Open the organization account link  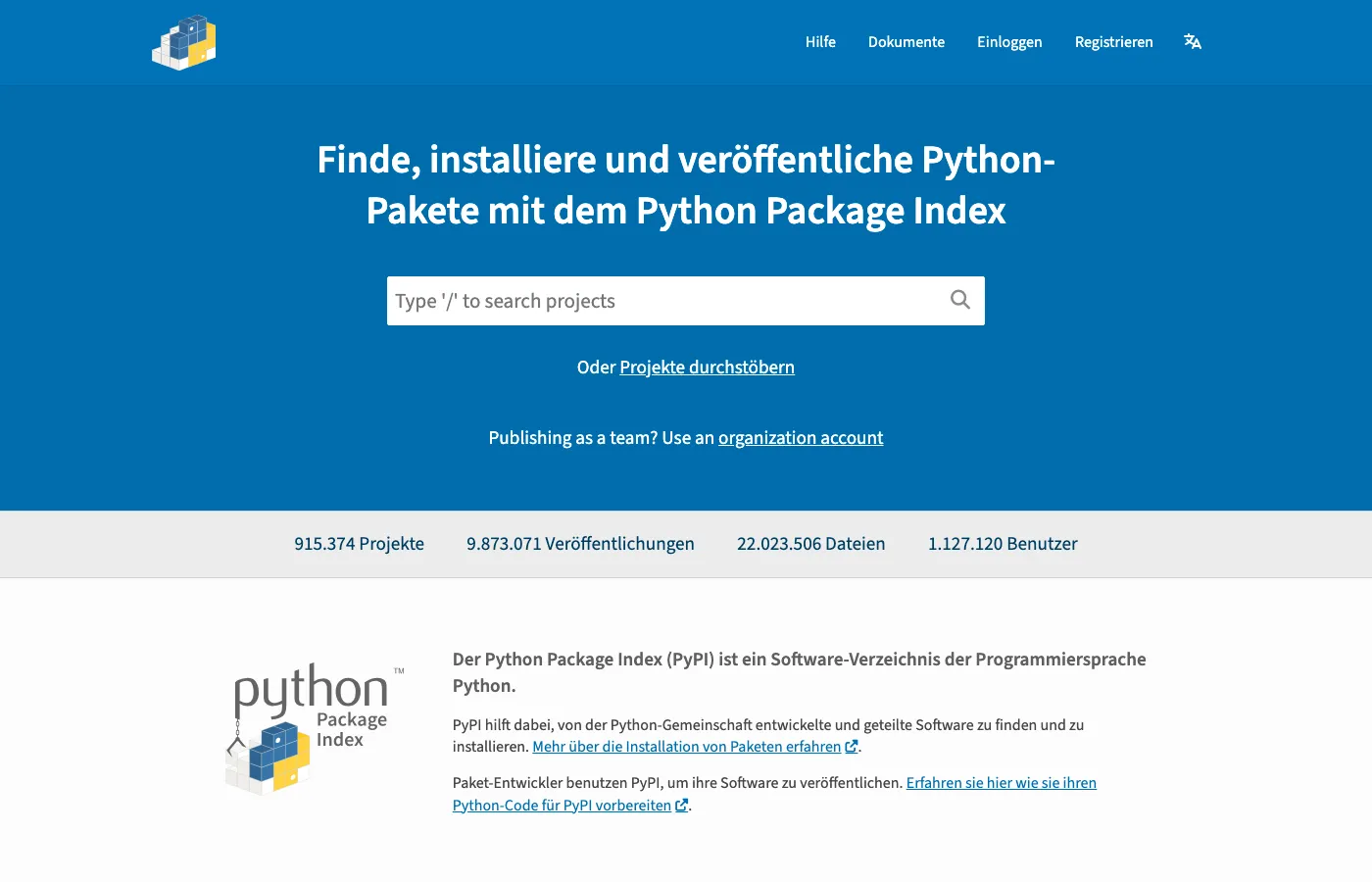pos(801,438)
